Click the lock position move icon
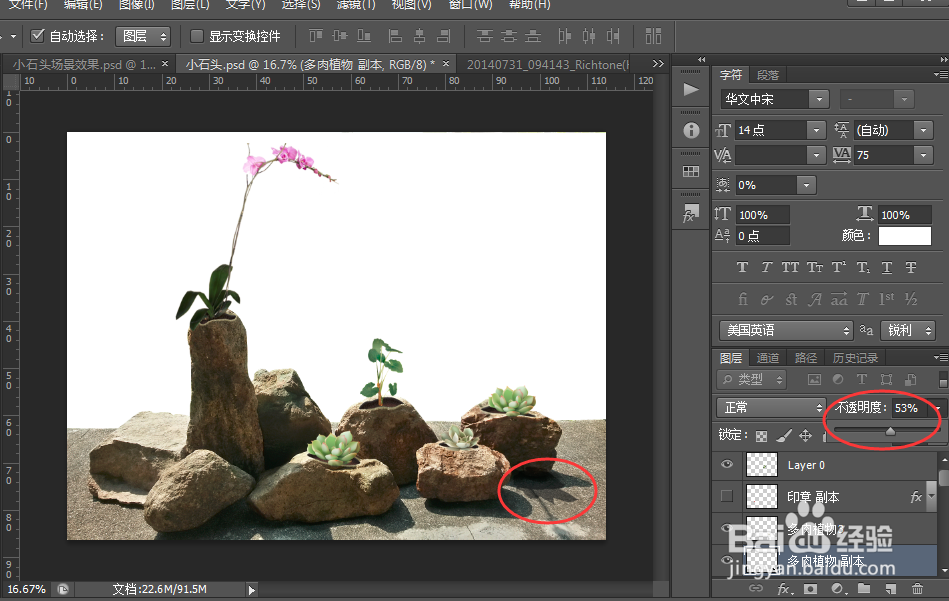 [806, 435]
